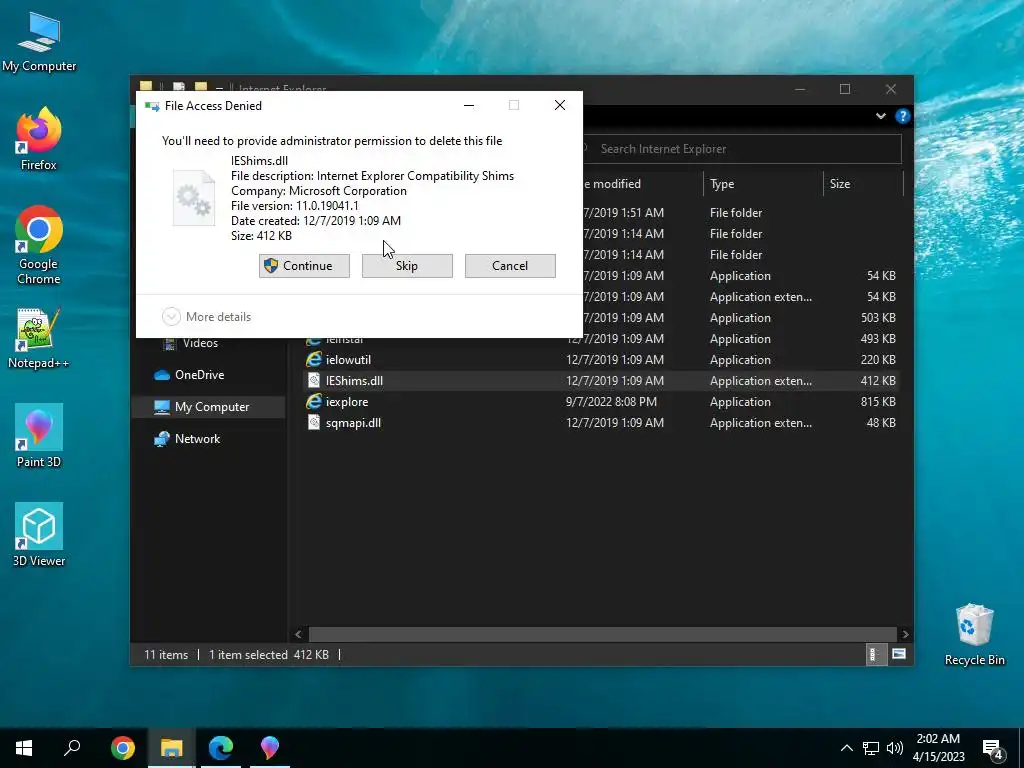Expand the Explorer ribbon chevron

click(880, 116)
